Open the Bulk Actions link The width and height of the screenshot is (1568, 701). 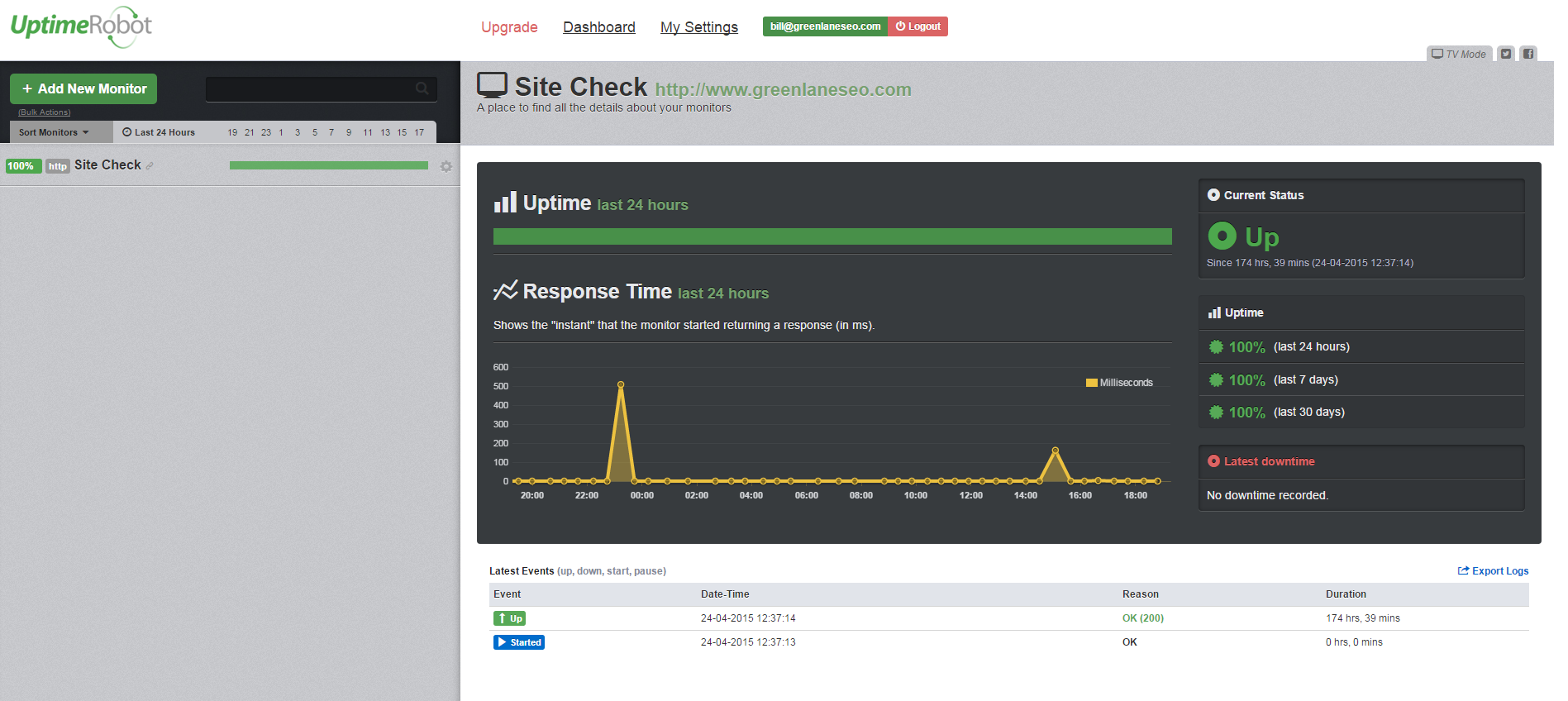[45, 112]
